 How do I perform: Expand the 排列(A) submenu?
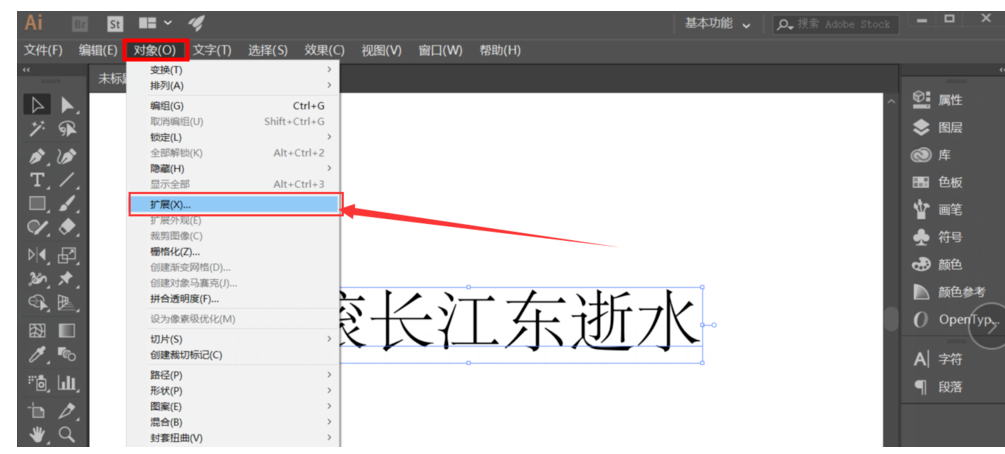pos(233,85)
